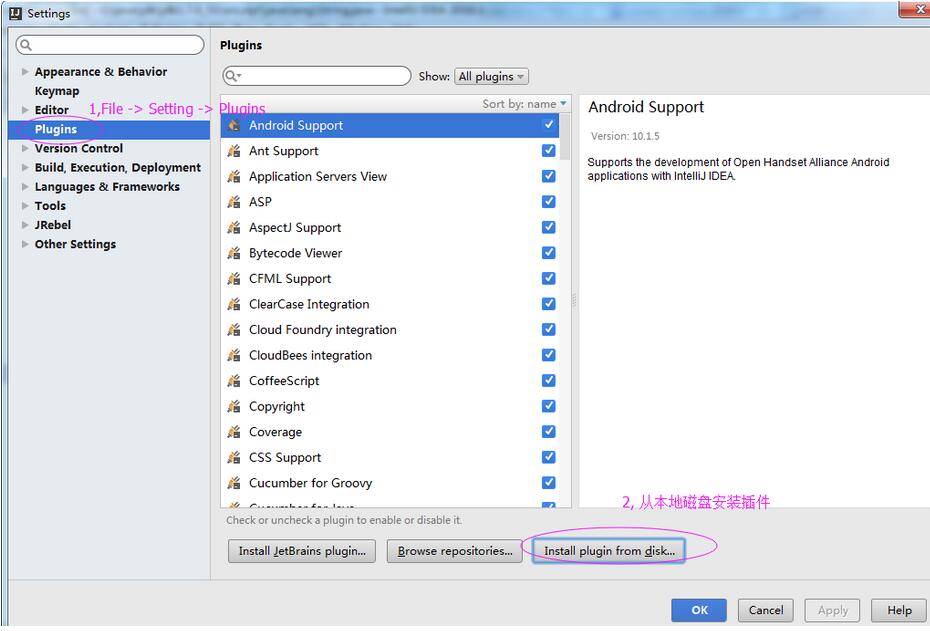The image size is (930, 631).
Task: Click Install JetBrains plugin button
Action: click(x=302, y=551)
